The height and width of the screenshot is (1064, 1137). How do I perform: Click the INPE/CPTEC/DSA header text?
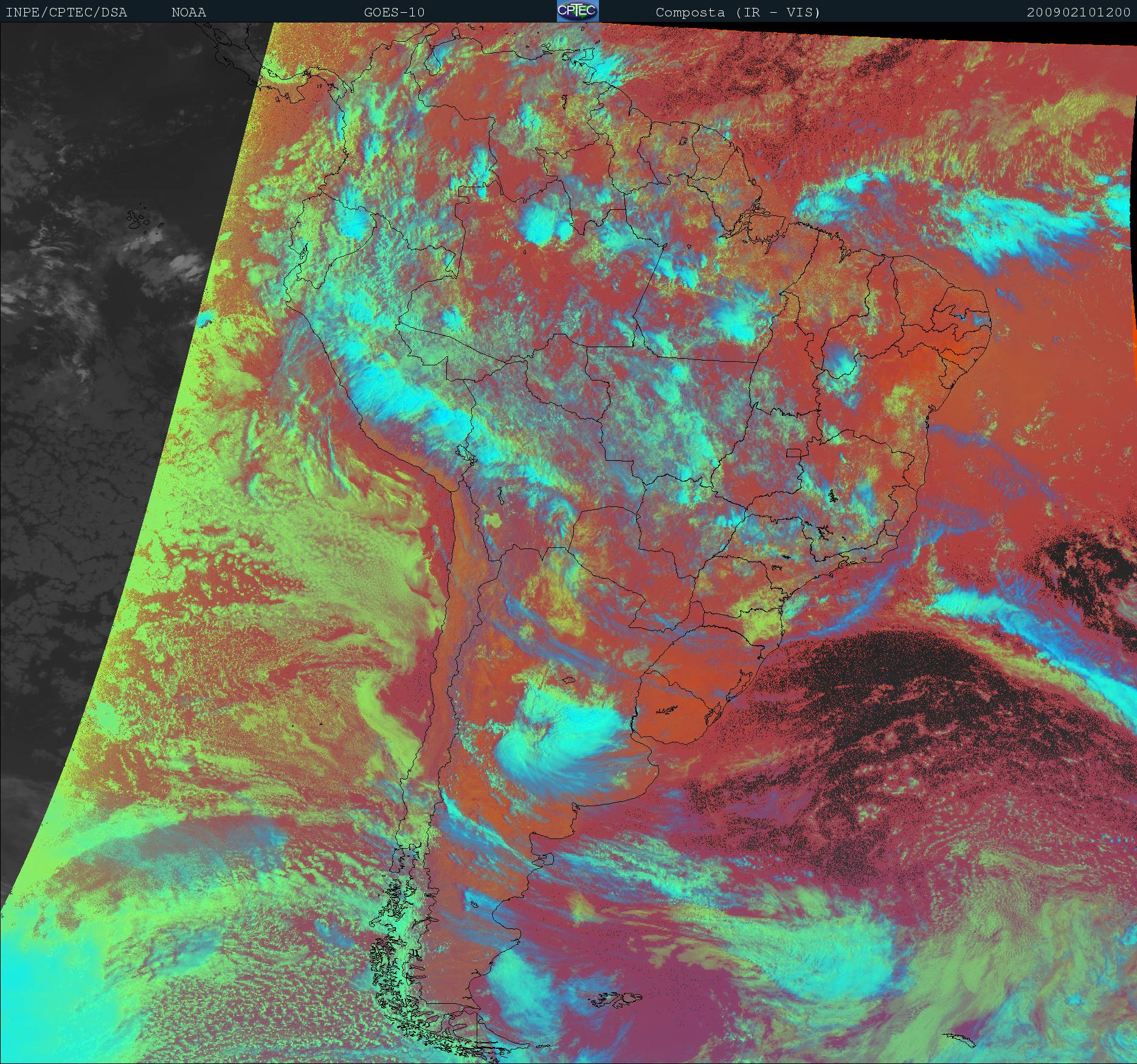(x=66, y=12)
